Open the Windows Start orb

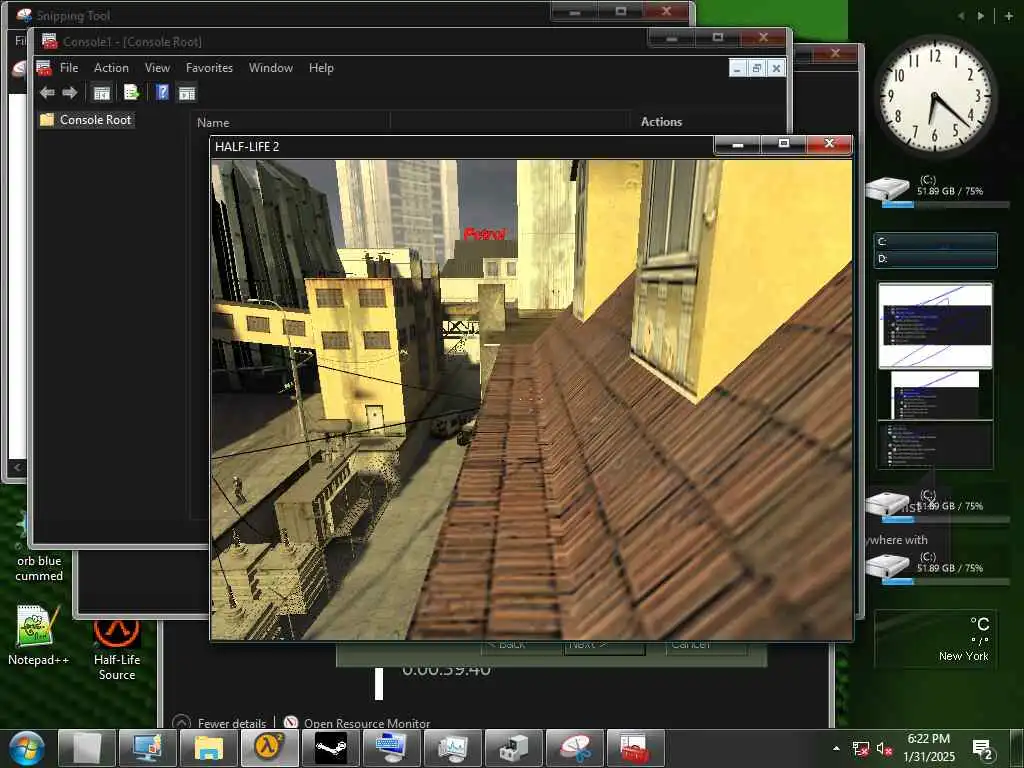click(26, 748)
